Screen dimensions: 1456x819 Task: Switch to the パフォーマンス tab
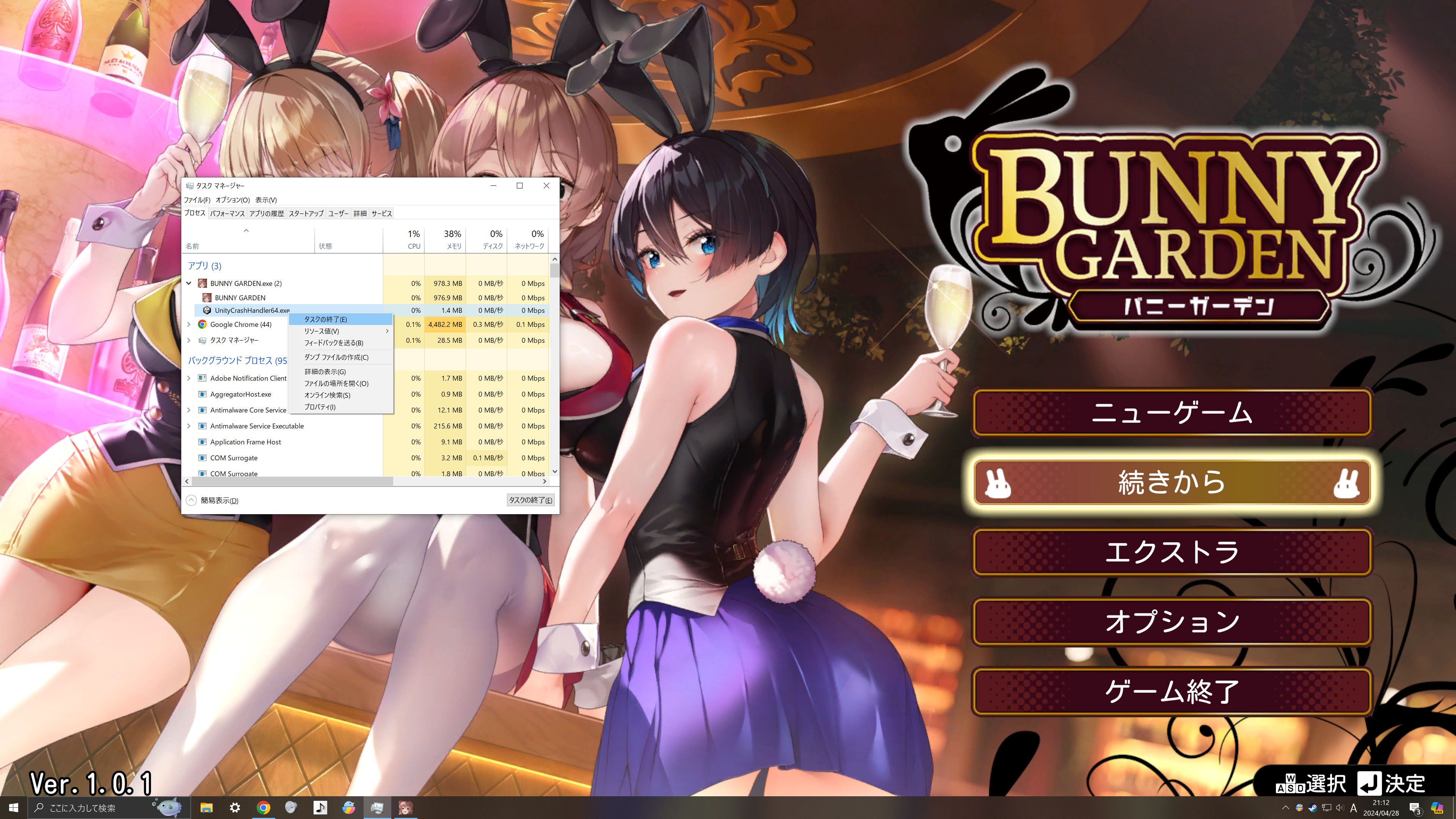pyautogui.click(x=227, y=213)
